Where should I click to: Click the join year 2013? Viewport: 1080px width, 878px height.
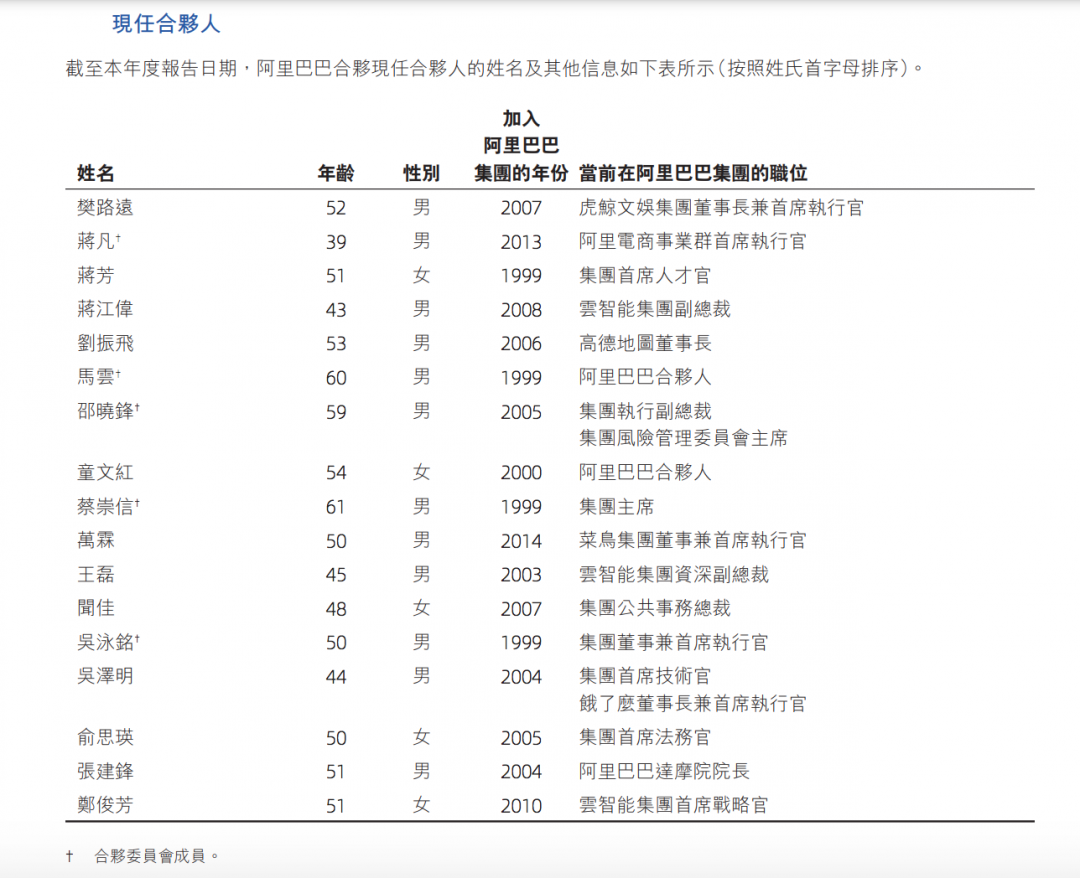point(521,242)
